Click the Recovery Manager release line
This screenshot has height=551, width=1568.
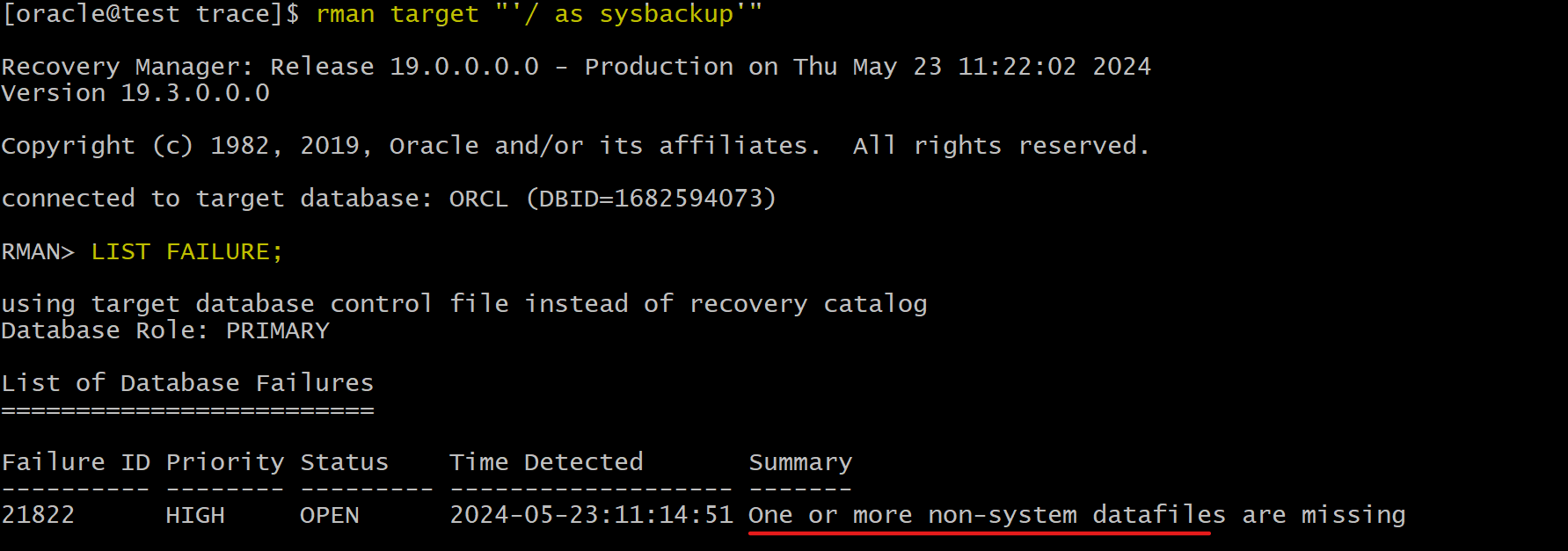pos(576,67)
